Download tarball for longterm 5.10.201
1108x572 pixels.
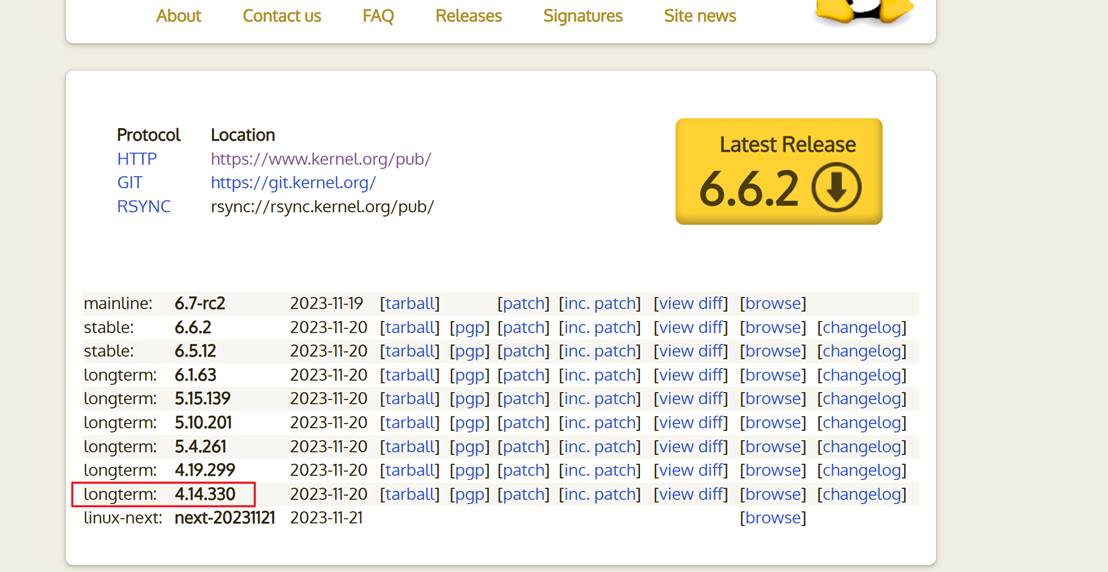[x=410, y=422]
